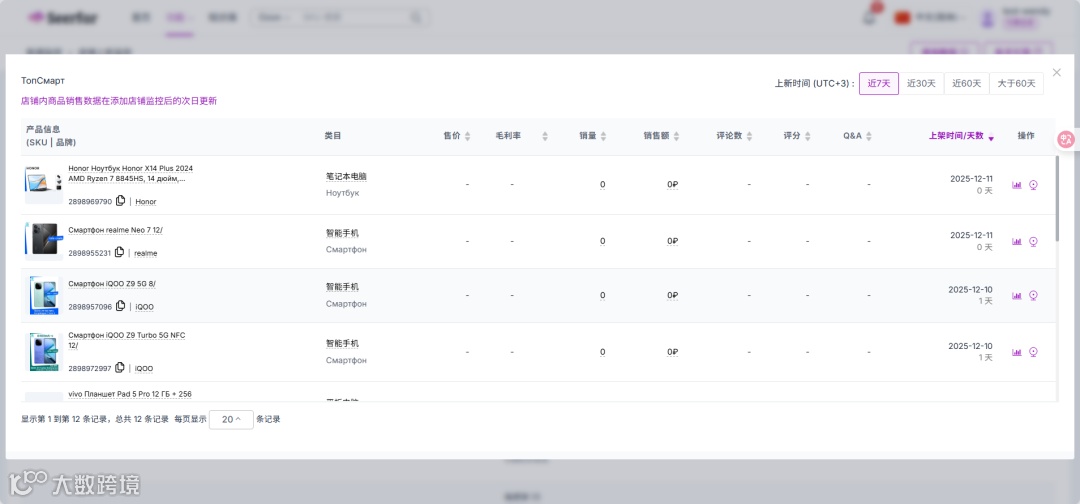Click the monitor icon for realme Neo 7 row

pos(1033,241)
